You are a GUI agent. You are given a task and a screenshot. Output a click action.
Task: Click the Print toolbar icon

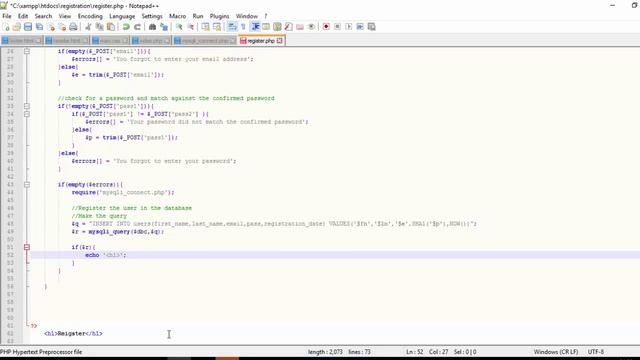click(x=73, y=27)
